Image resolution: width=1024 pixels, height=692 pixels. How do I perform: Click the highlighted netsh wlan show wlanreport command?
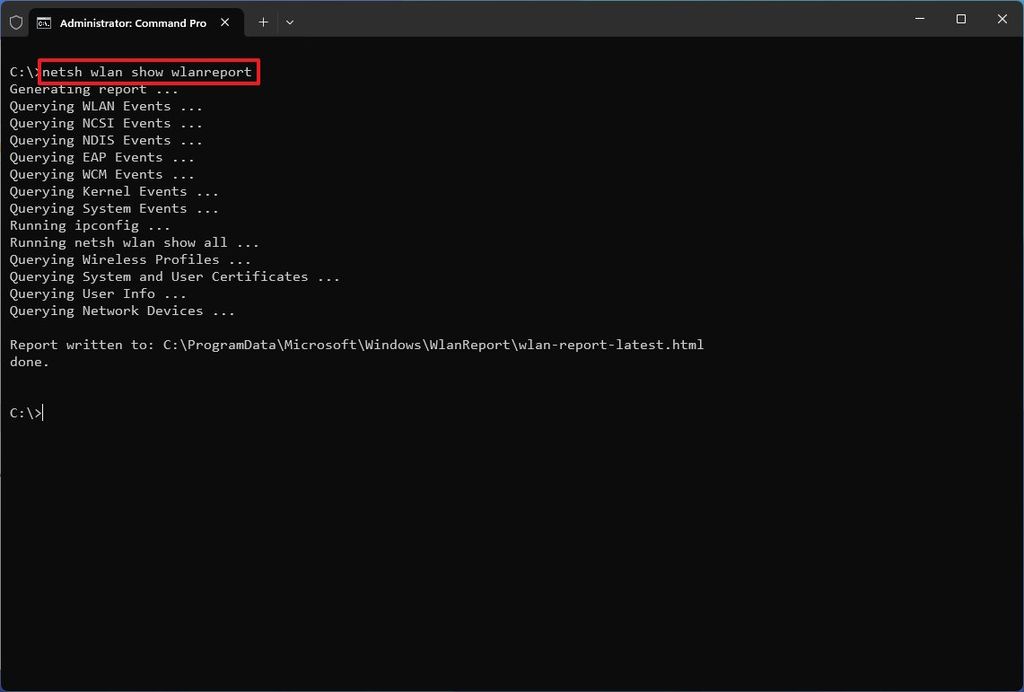147,71
